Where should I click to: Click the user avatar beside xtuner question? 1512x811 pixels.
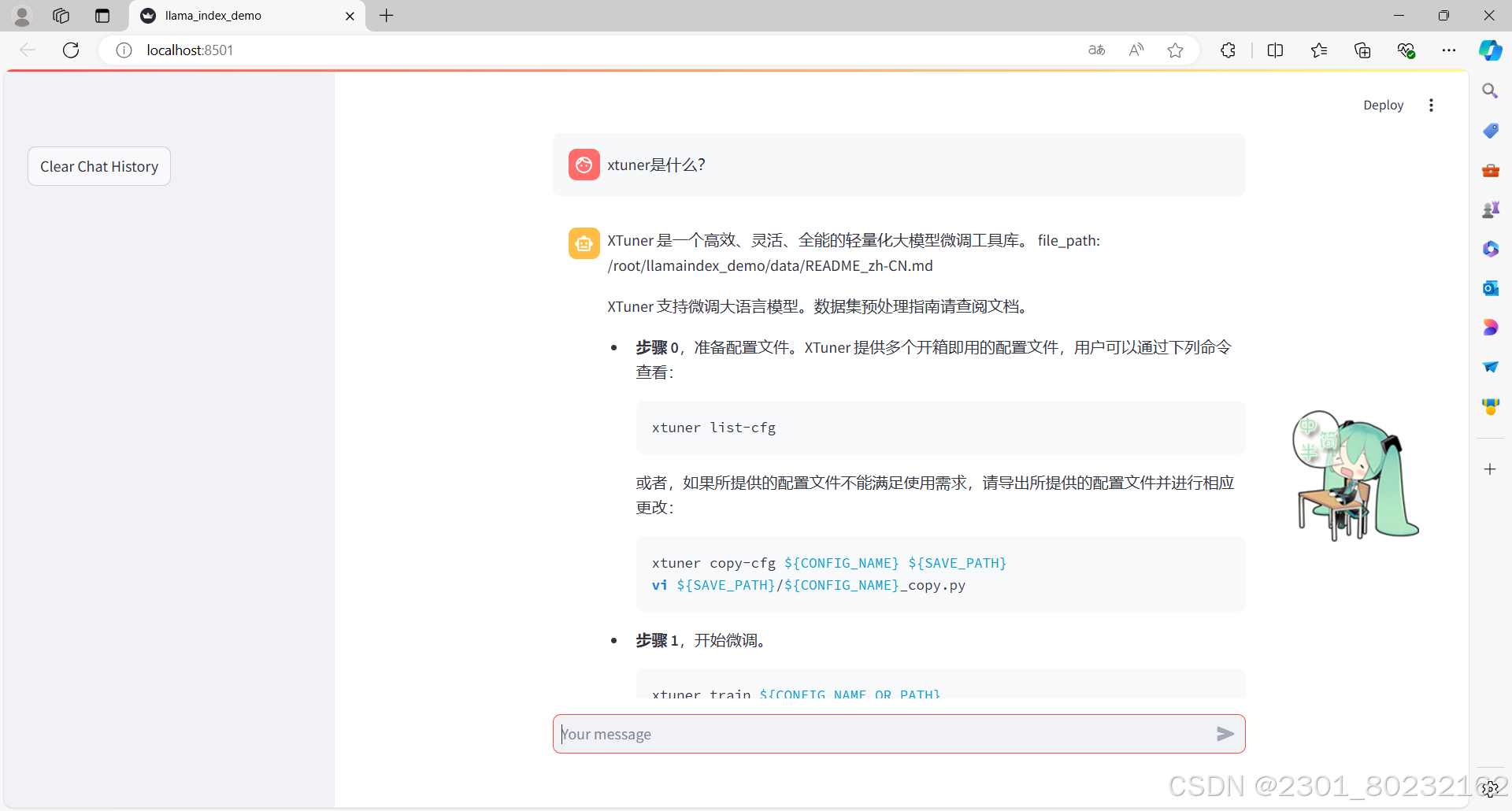click(584, 165)
